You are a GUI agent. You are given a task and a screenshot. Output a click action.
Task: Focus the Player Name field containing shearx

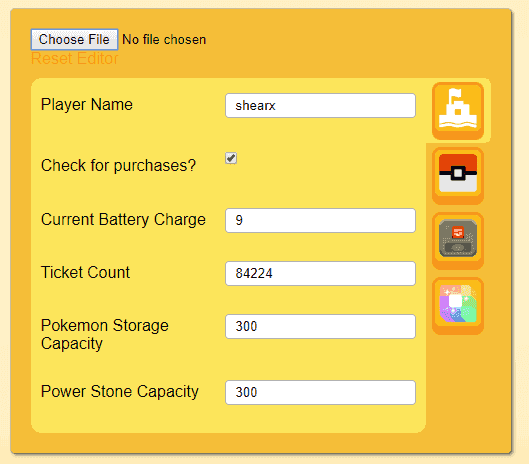(320, 106)
